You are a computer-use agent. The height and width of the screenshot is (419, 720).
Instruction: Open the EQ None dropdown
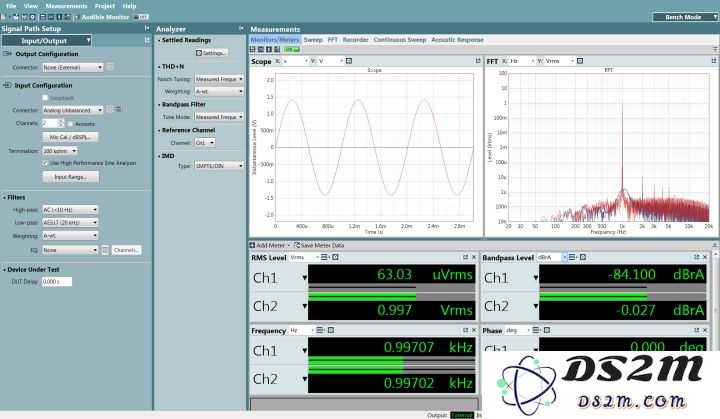pyautogui.click(x=70, y=250)
